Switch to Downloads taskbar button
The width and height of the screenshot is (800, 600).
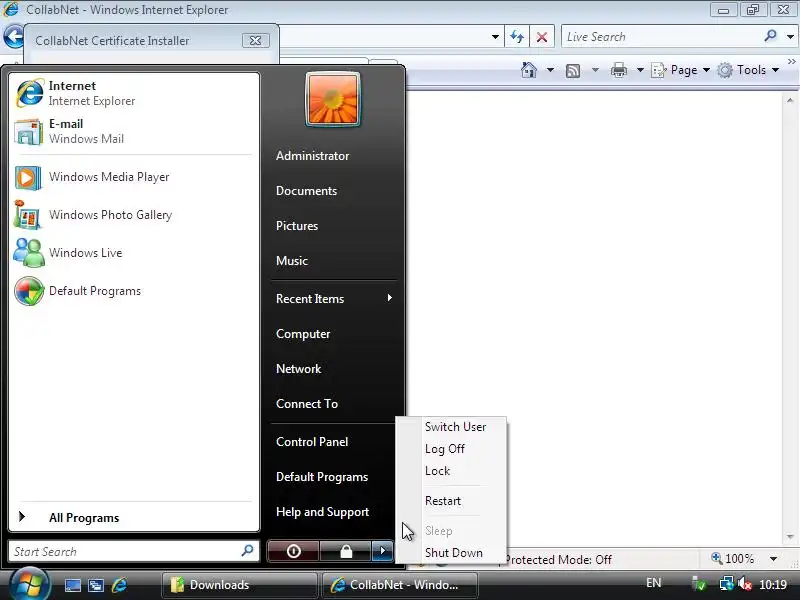click(x=240, y=585)
